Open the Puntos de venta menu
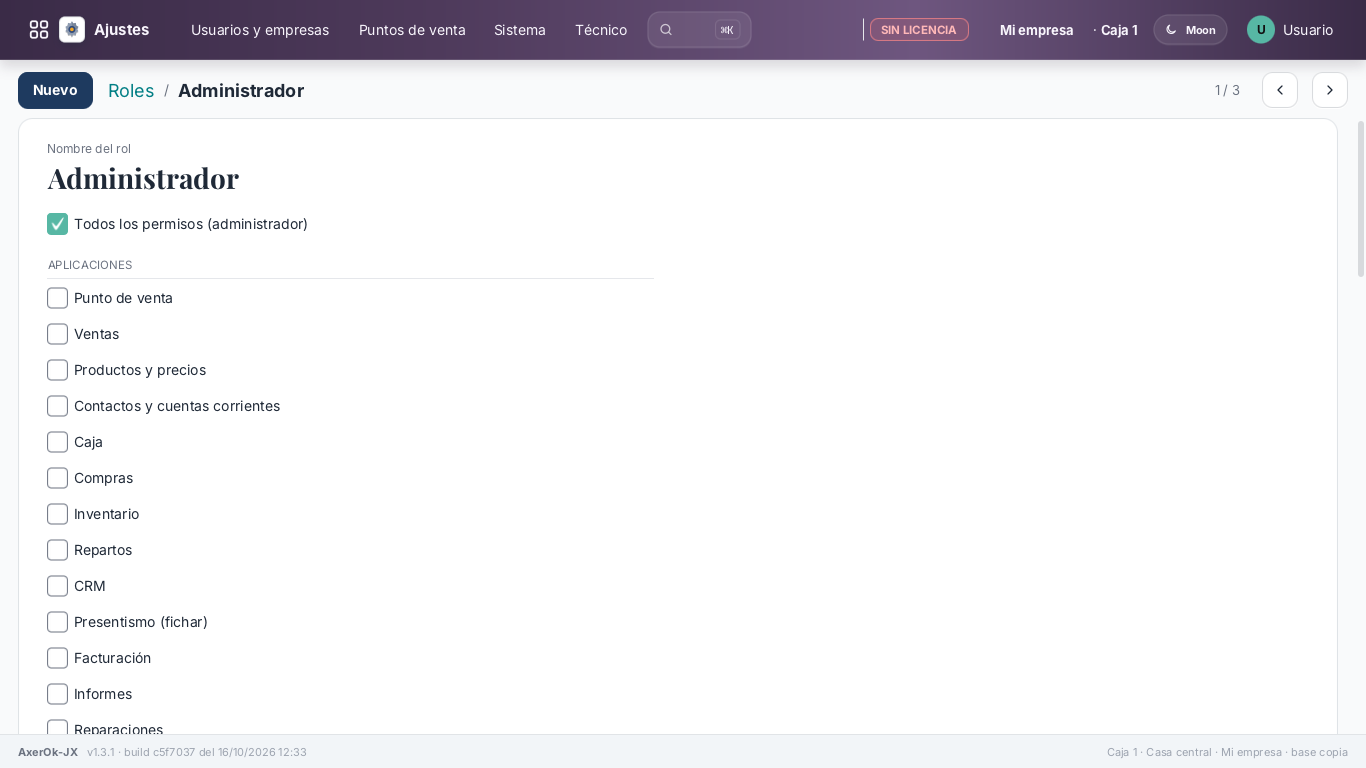1366x768 pixels. pos(412,30)
